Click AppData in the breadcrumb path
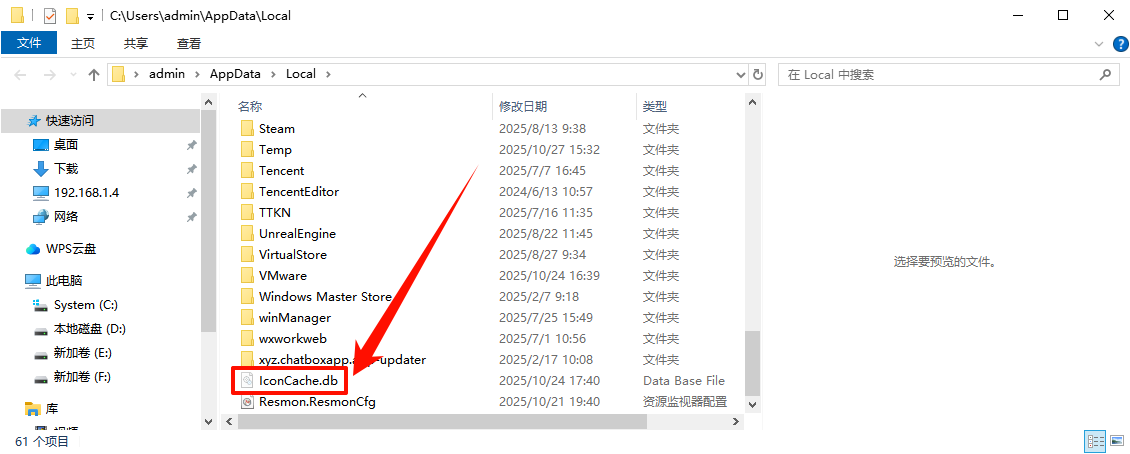 point(236,74)
